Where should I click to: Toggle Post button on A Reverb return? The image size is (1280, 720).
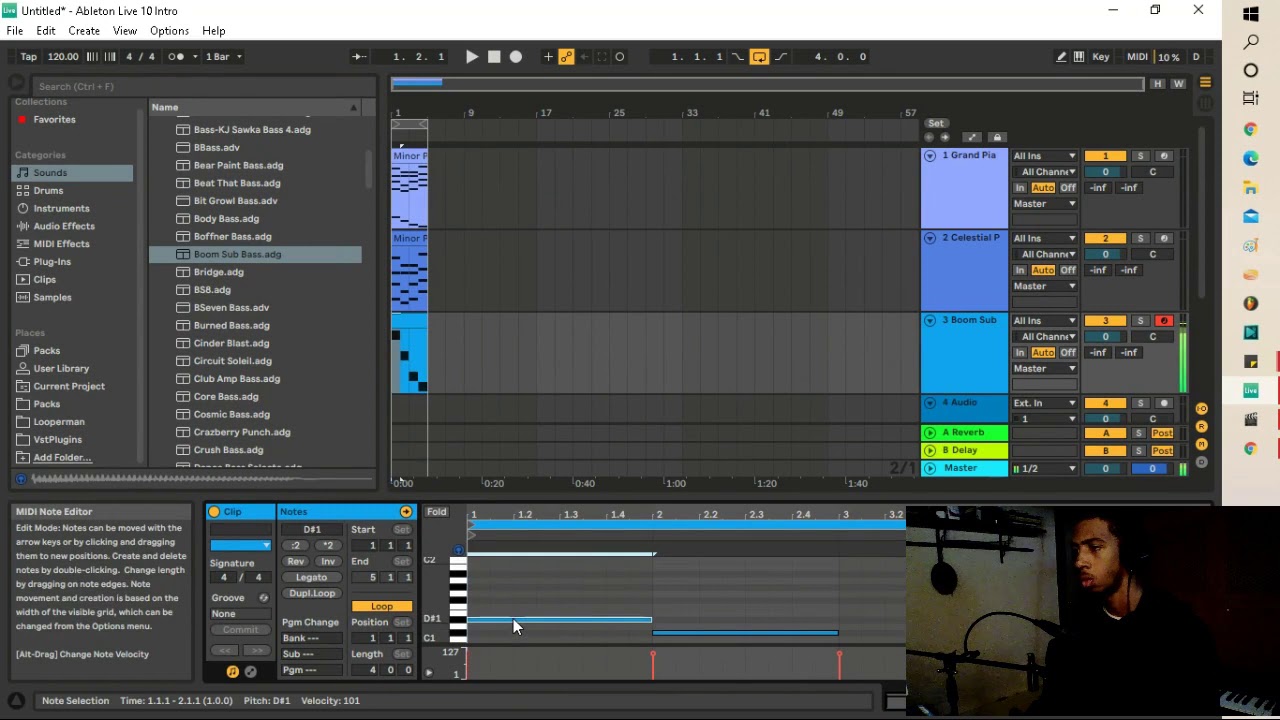[1162, 433]
